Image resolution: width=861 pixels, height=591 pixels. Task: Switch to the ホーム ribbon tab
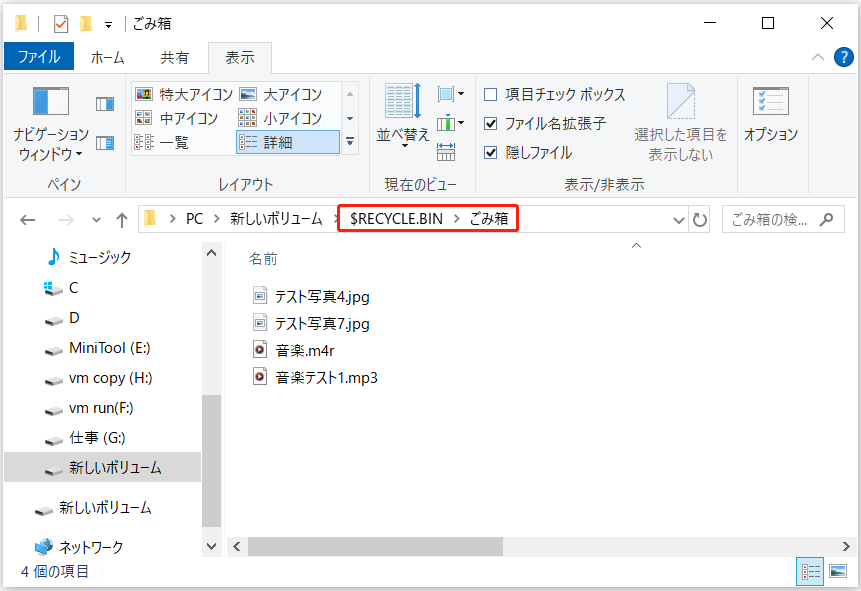[108, 57]
